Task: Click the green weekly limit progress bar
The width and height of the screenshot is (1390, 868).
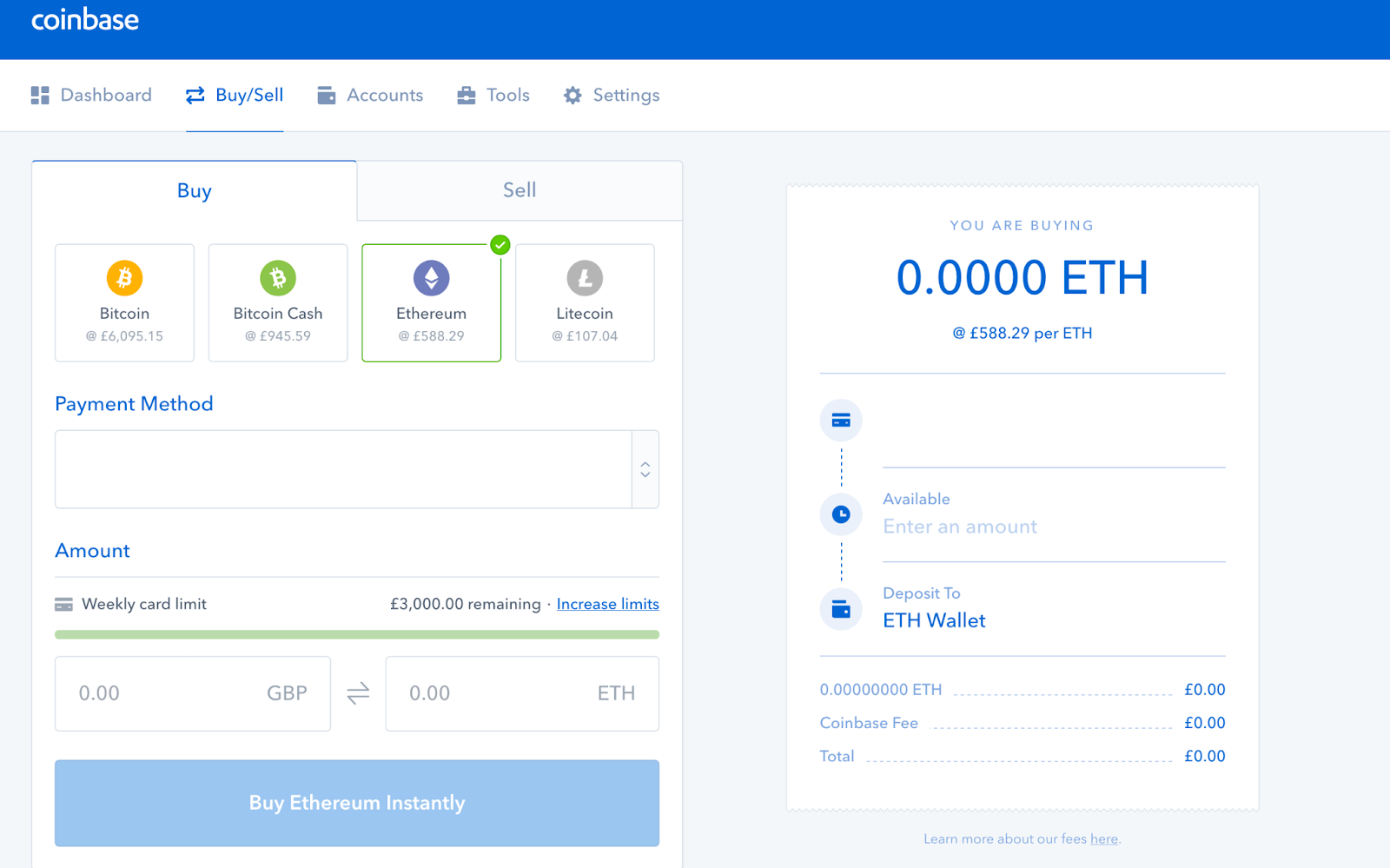Action: (x=357, y=635)
